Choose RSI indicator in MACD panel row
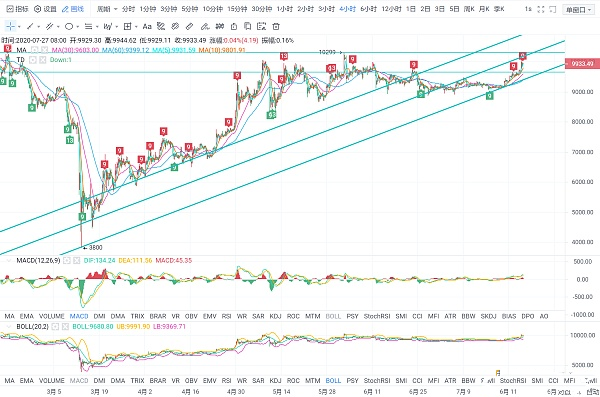Image resolution: width=600 pixels, height=397 pixels. tap(227, 316)
